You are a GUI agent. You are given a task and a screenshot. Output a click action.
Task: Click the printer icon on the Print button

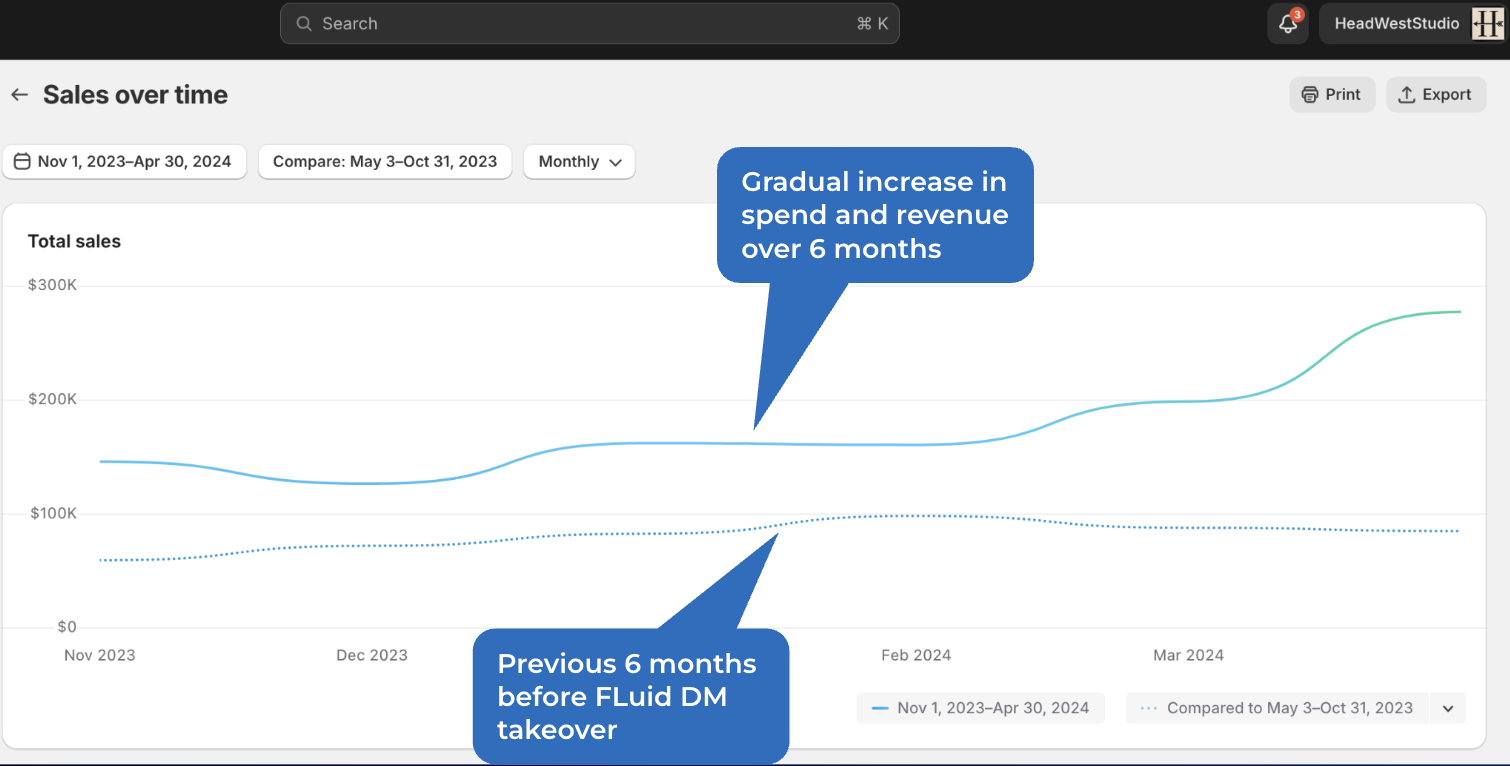[x=1310, y=95]
